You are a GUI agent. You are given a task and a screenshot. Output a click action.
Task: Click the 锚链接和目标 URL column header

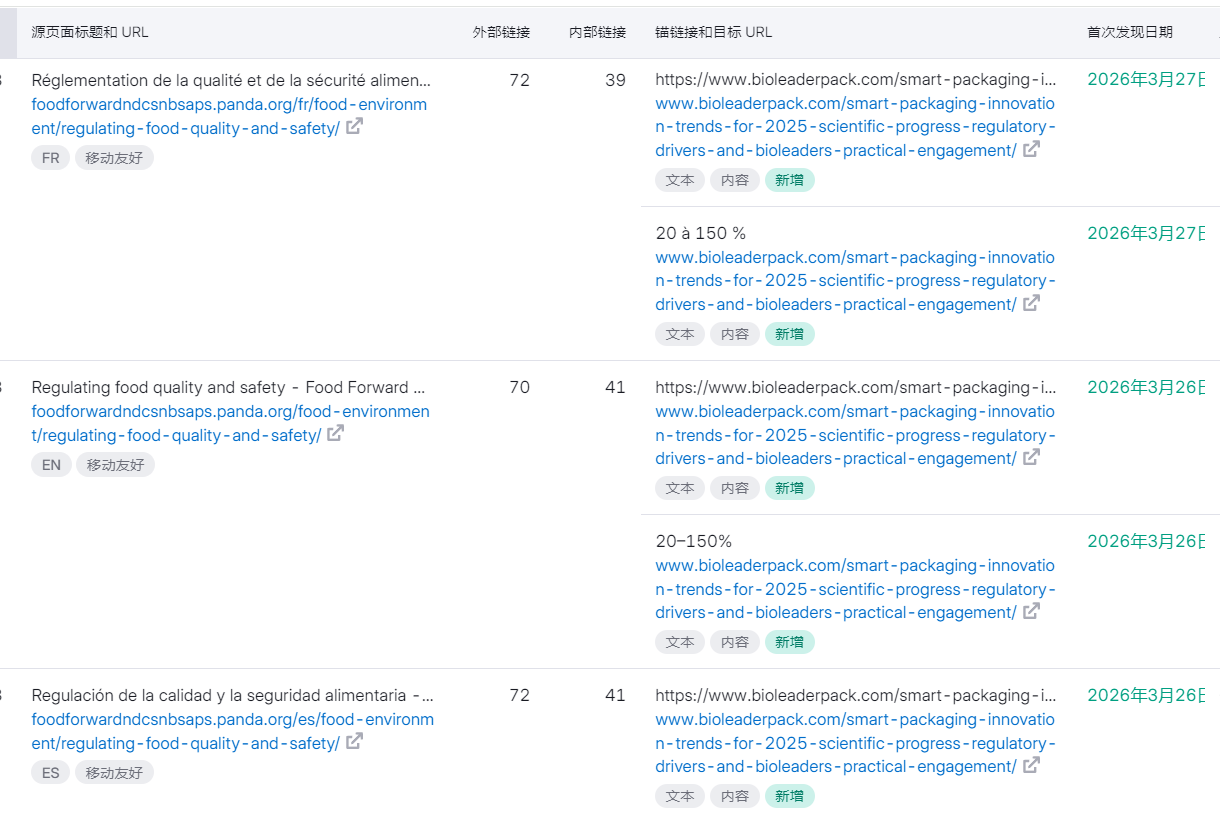(713, 32)
